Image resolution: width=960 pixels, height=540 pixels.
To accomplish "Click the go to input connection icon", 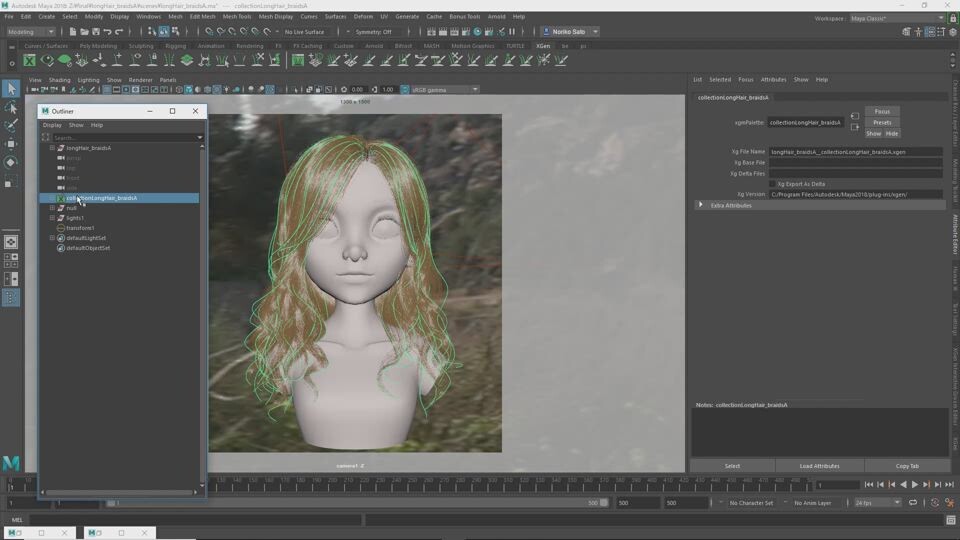I will [855, 116].
